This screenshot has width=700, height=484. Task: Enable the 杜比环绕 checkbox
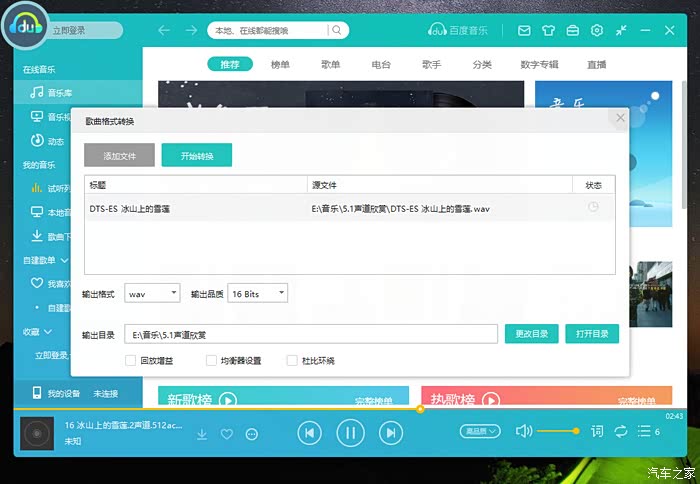(292, 360)
